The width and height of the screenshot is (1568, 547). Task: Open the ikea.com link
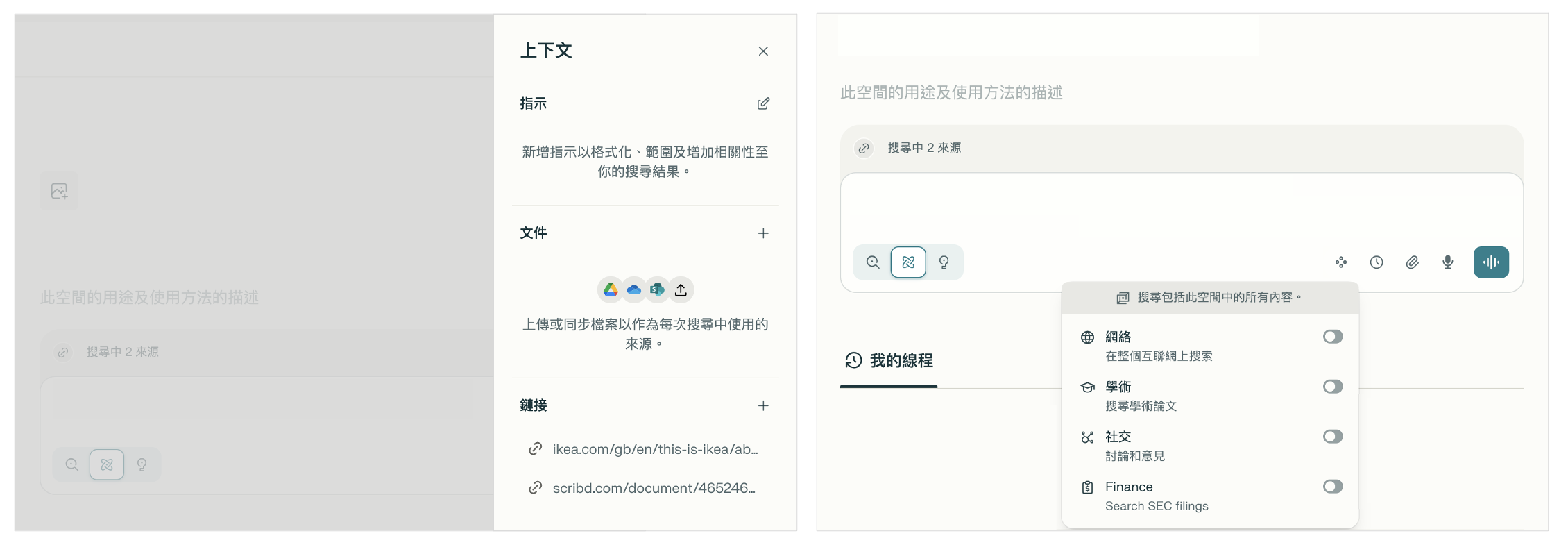[654, 449]
